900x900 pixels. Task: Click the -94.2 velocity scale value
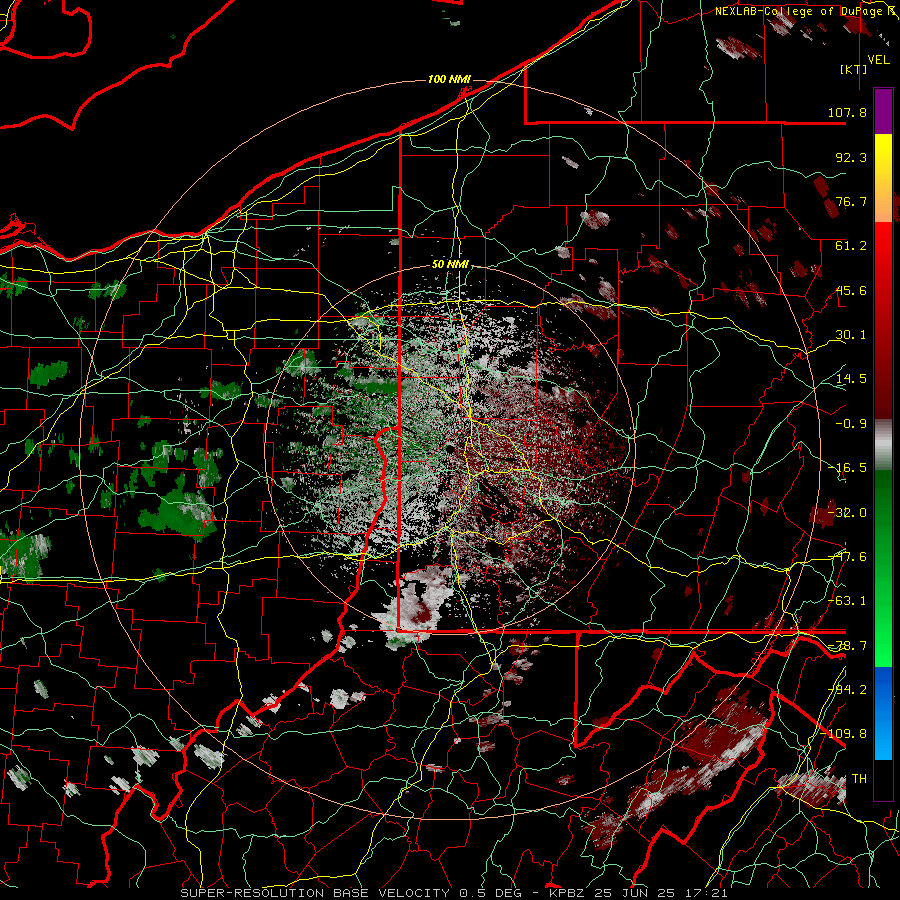click(847, 690)
